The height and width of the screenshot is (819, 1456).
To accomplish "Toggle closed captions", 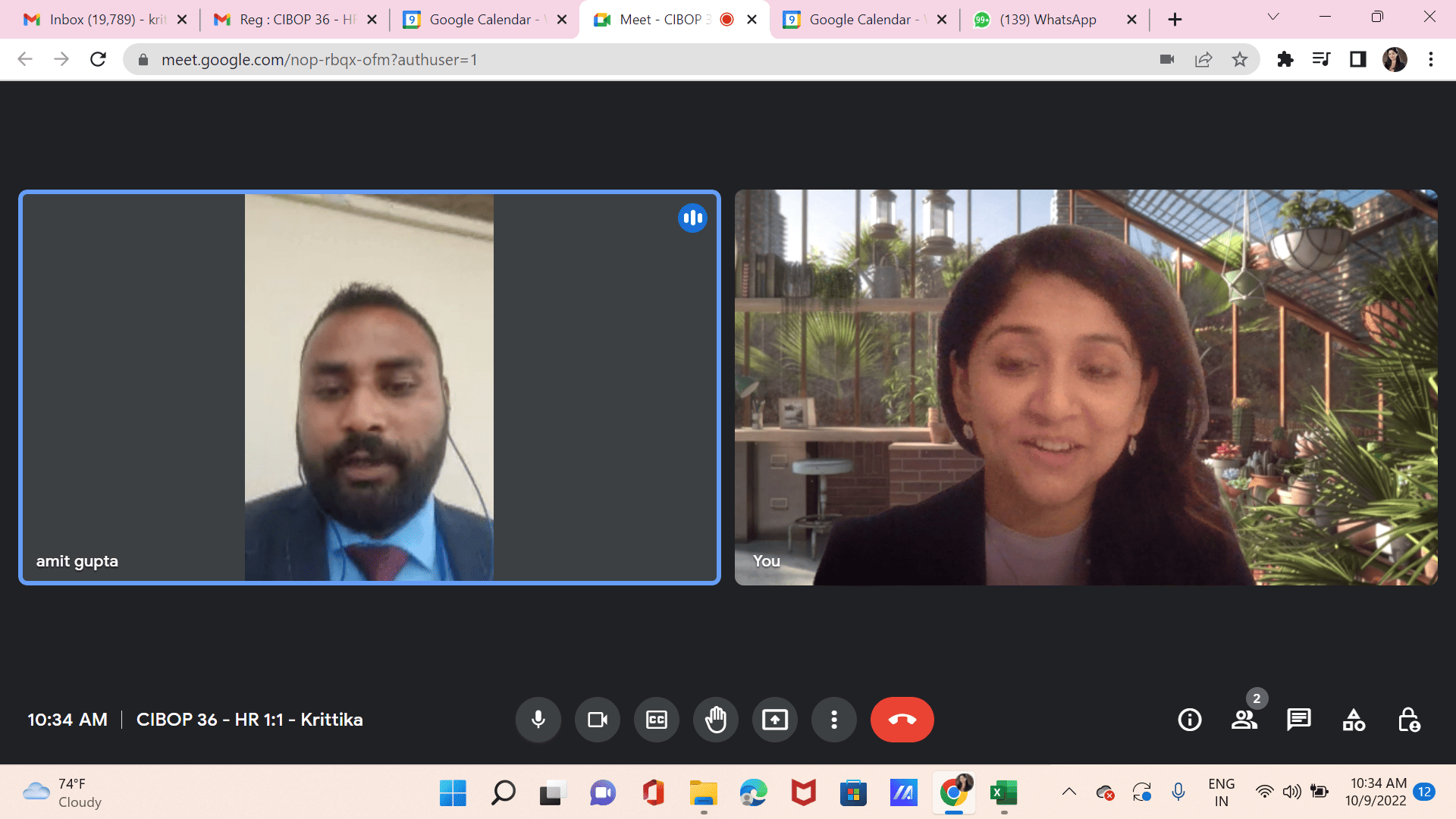I will pyautogui.click(x=657, y=720).
